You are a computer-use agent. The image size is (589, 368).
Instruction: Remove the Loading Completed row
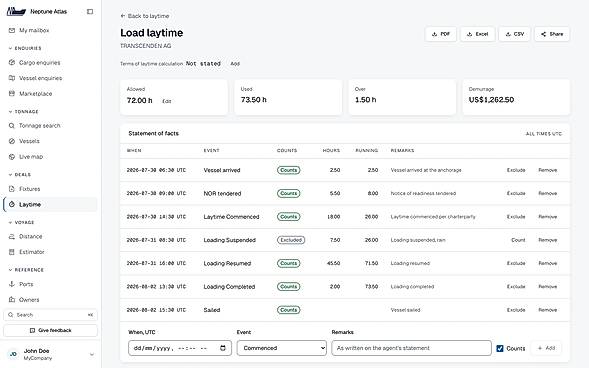coord(547,287)
